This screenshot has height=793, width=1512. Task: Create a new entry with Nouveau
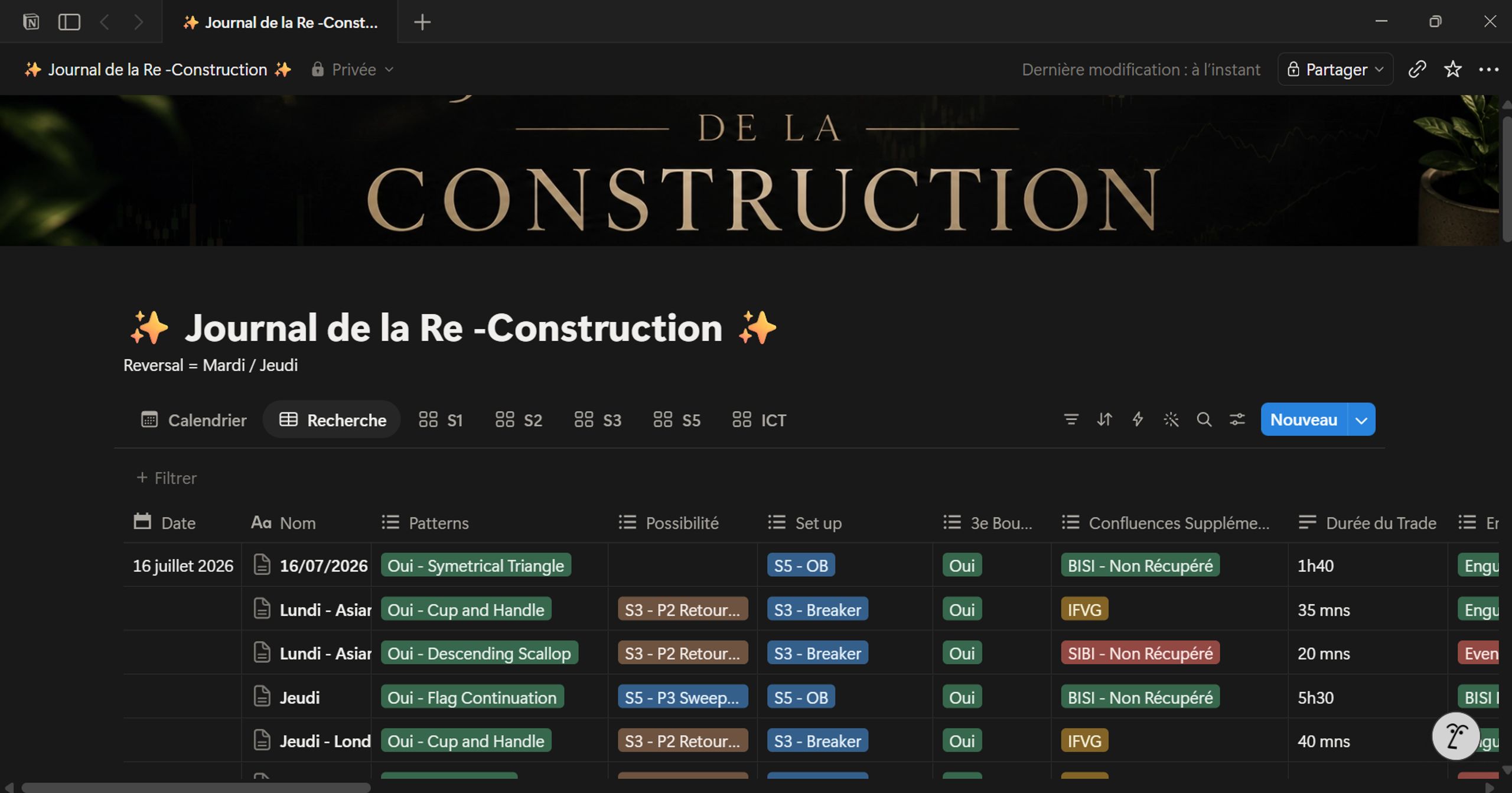[1304, 420]
